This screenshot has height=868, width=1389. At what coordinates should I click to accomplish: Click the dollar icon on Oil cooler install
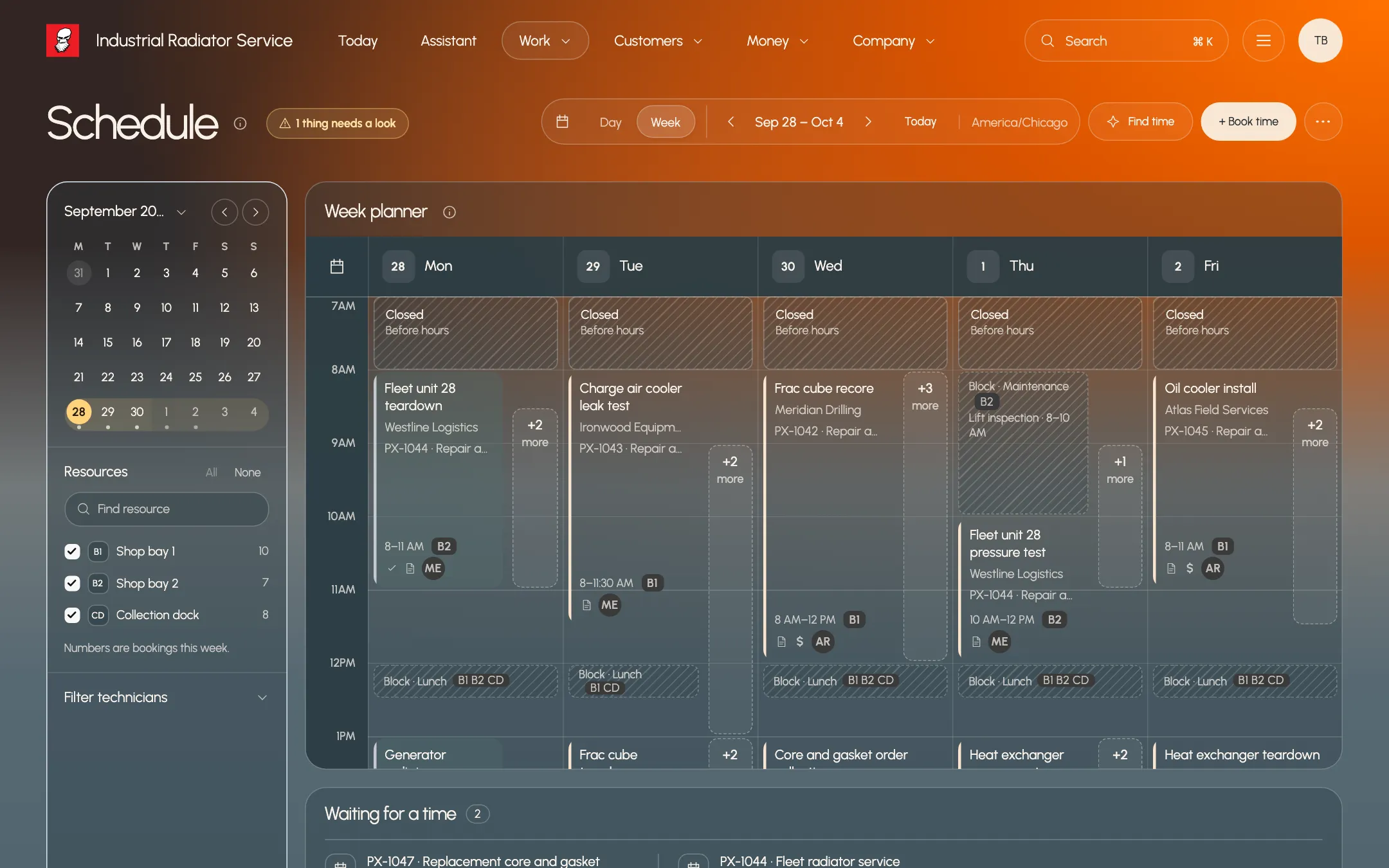click(x=1190, y=568)
